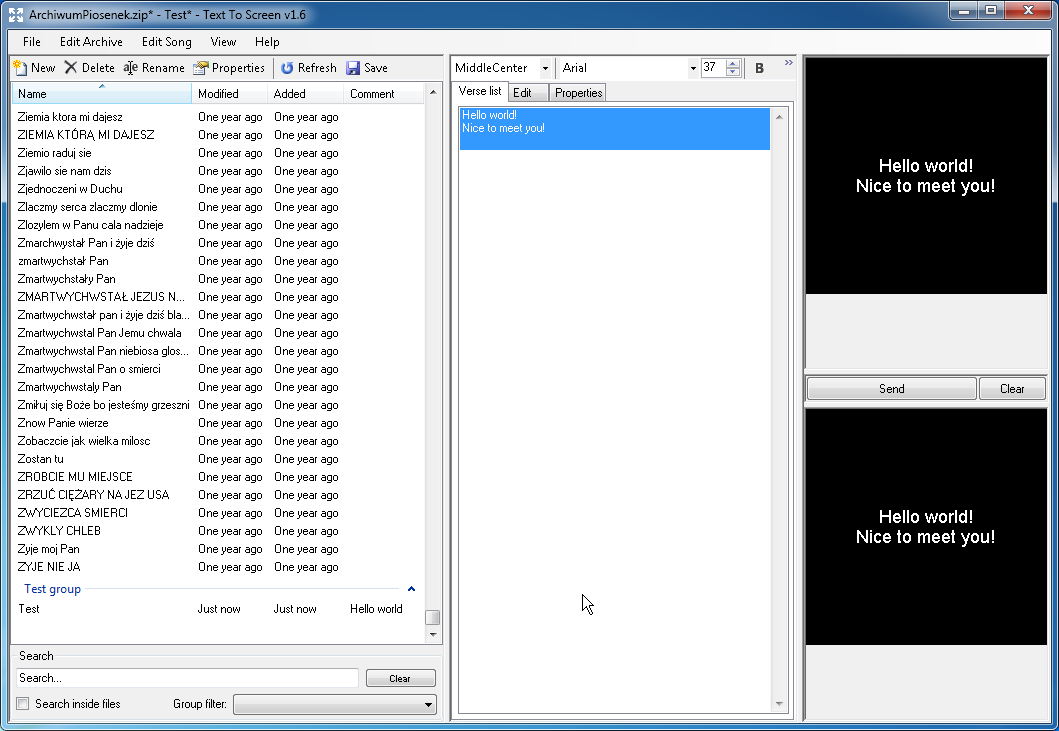The height and width of the screenshot is (731, 1059).
Task: Open the MiddleCenter alignment dropdown
Action: (x=544, y=67)
